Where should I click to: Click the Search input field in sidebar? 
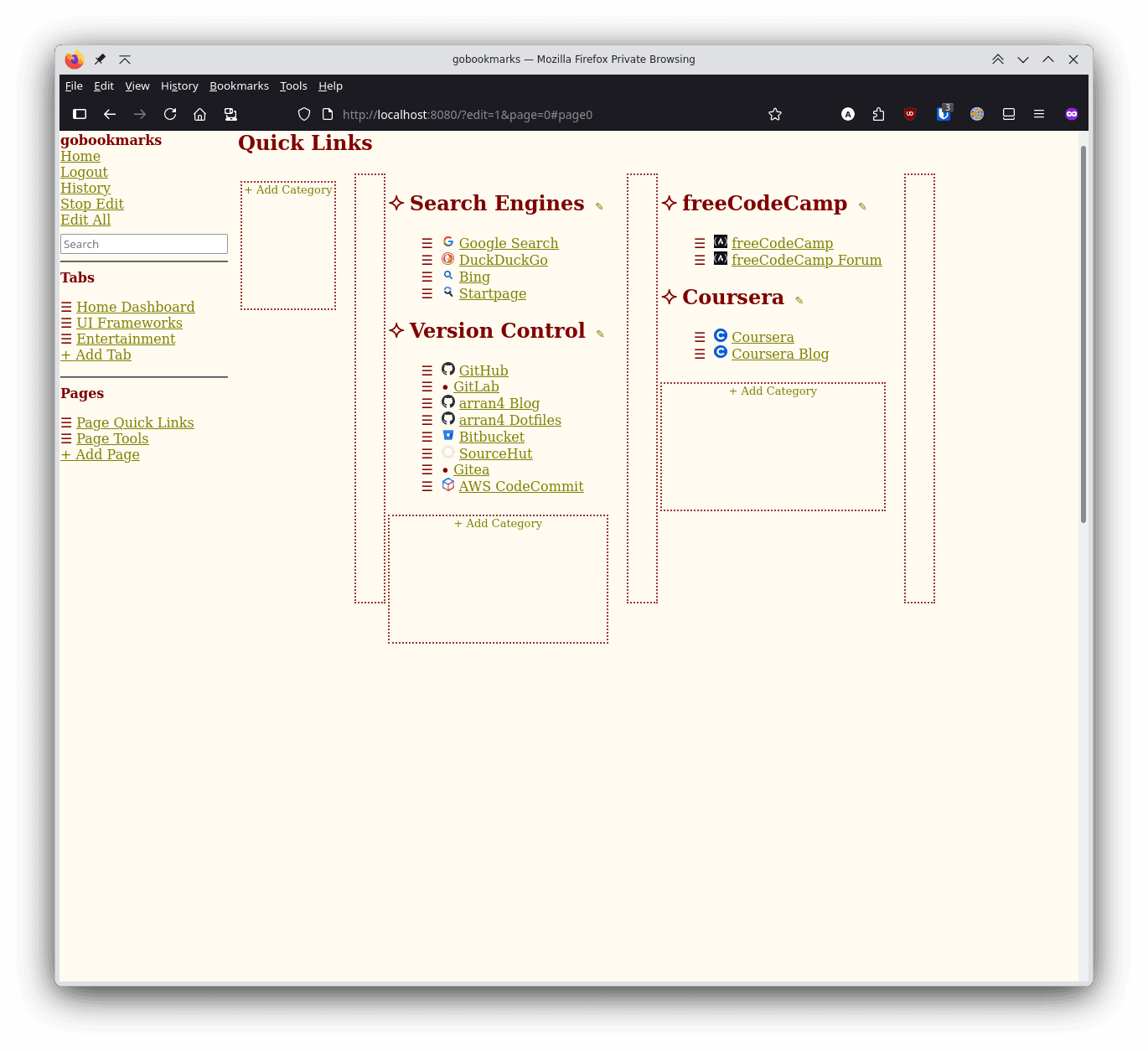pos(144,244)
